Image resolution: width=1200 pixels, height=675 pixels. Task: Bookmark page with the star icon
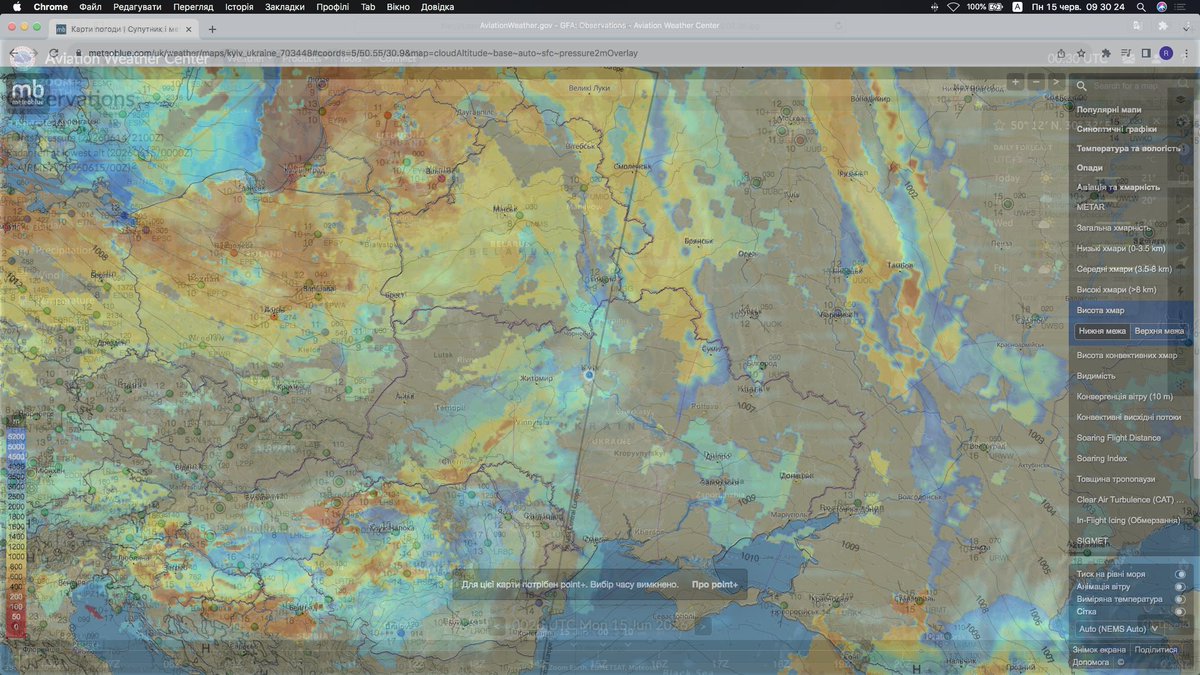[x=1081, y=53]
